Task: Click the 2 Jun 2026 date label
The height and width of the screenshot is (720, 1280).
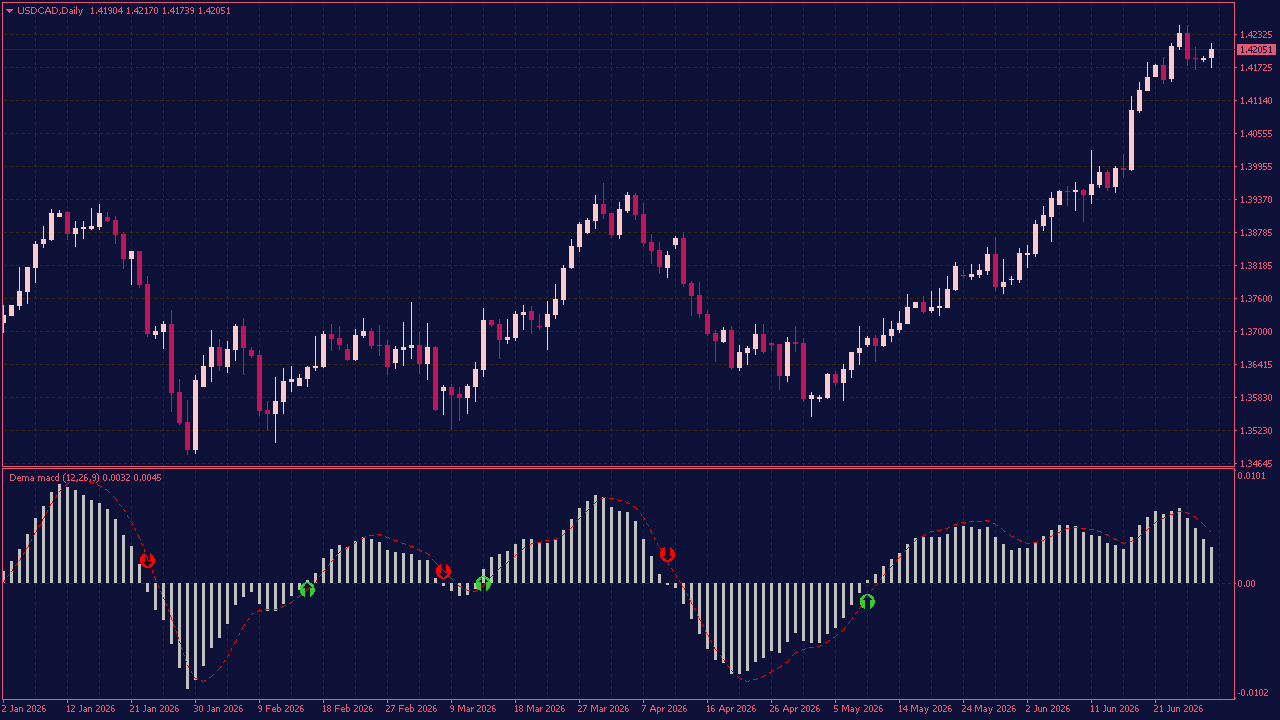Action: tap(1049, 709)
